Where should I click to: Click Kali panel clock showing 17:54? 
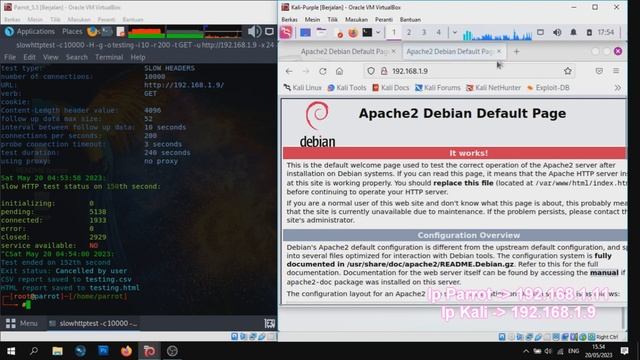[x=605, y=32]
